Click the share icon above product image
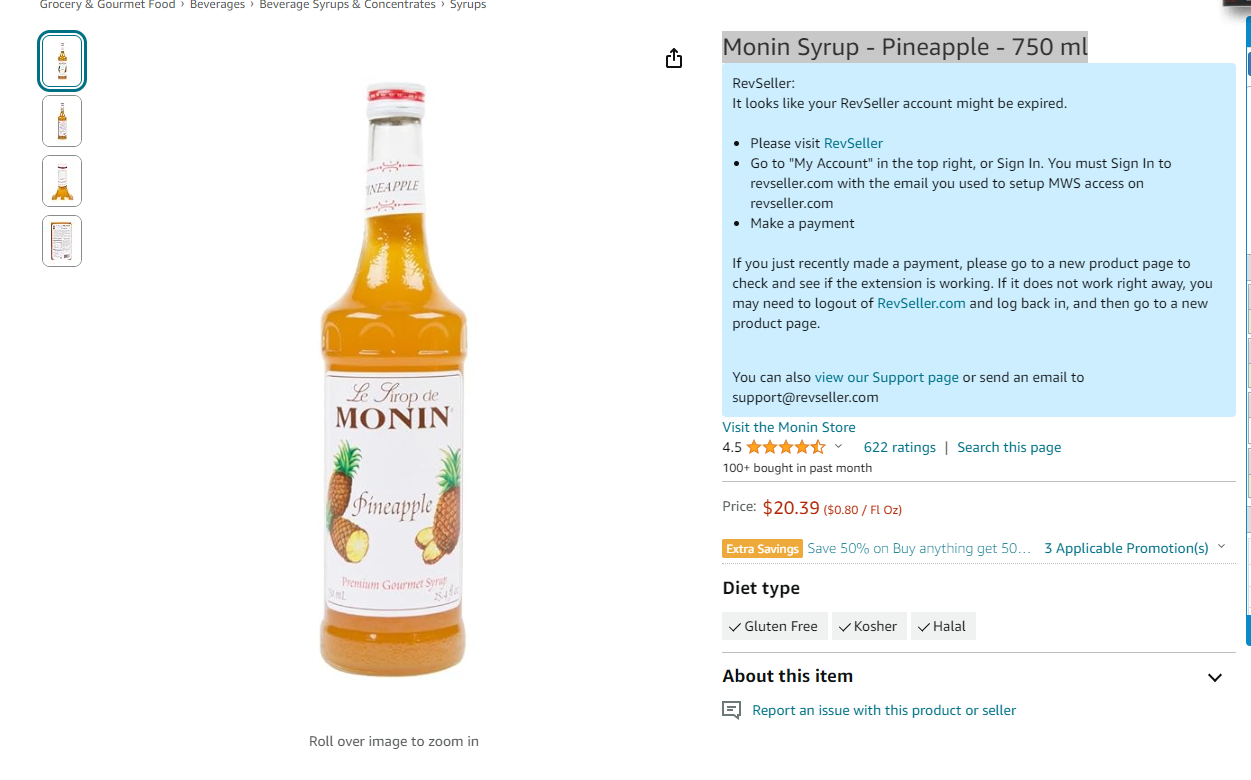This screenshot has height=780, width=1251. click(x=674, y=58)
